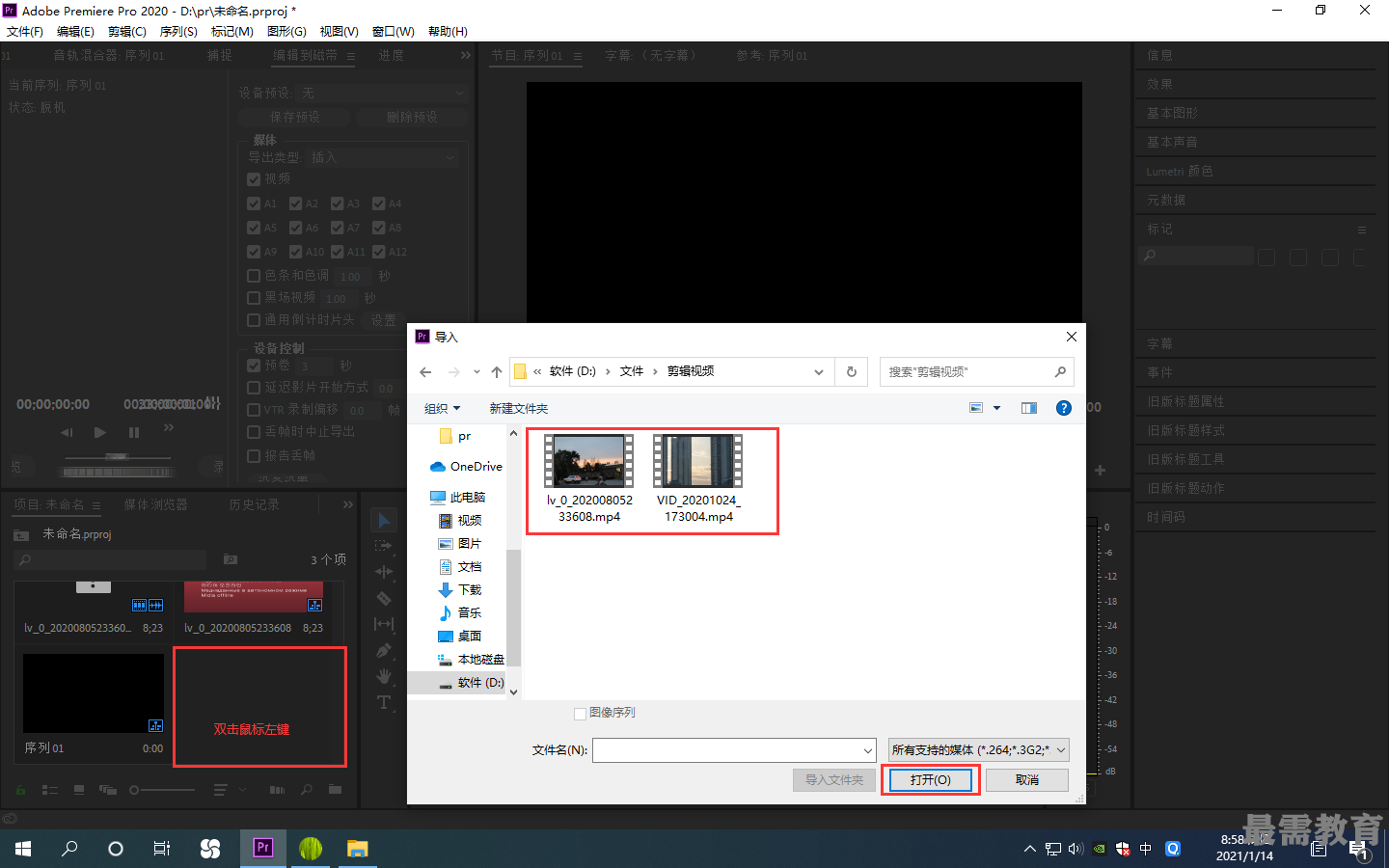Go back in the import dialog

pyautogui.click(x=425, y=371)
